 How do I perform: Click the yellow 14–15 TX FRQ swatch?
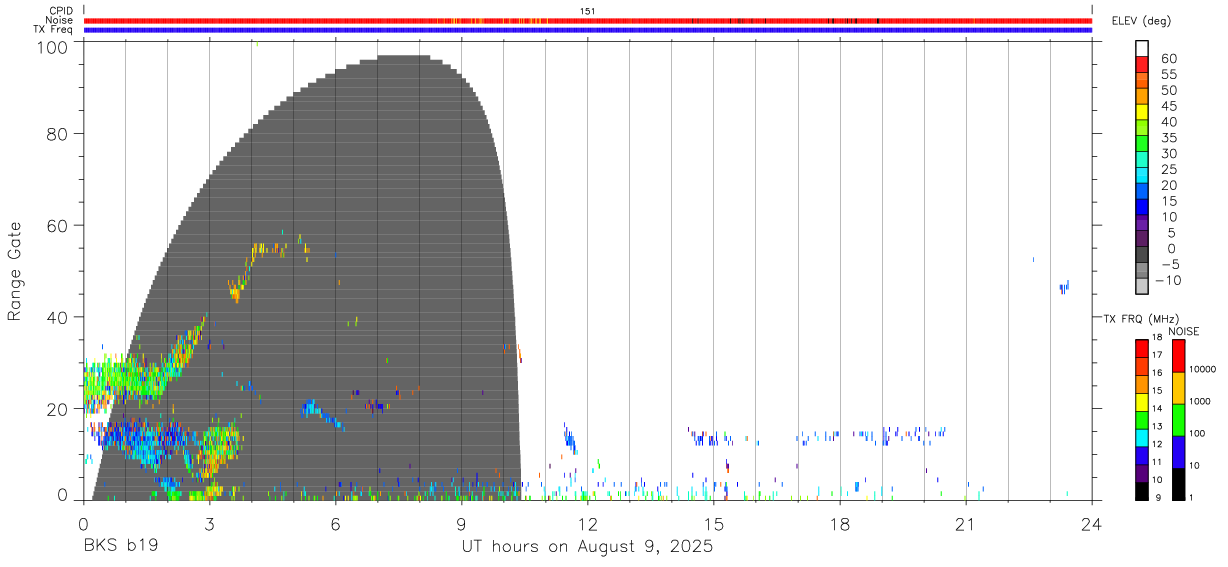coord(1142,402)
